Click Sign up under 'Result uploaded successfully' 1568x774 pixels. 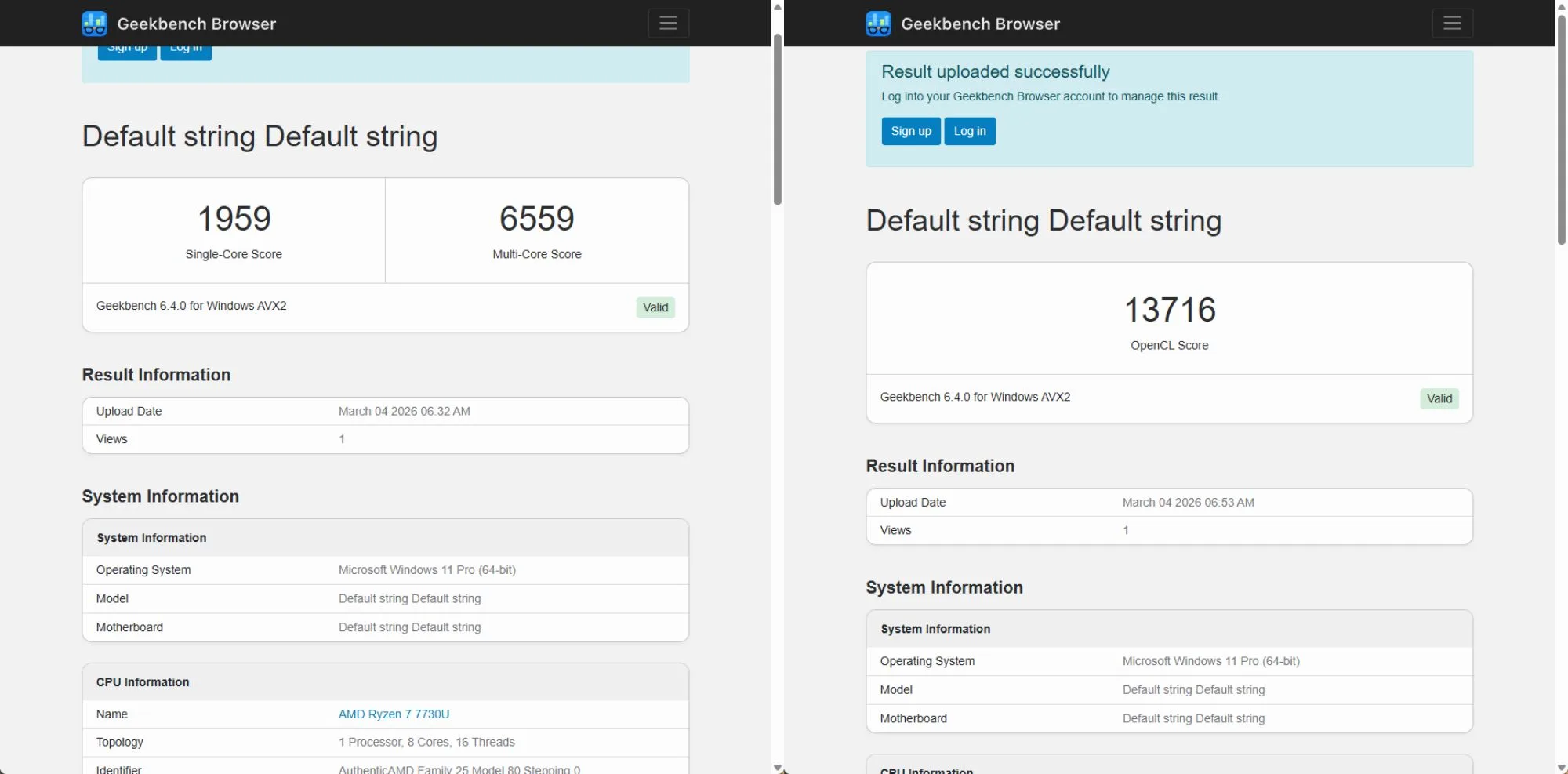pyautogui.click(x=910, y=131)
